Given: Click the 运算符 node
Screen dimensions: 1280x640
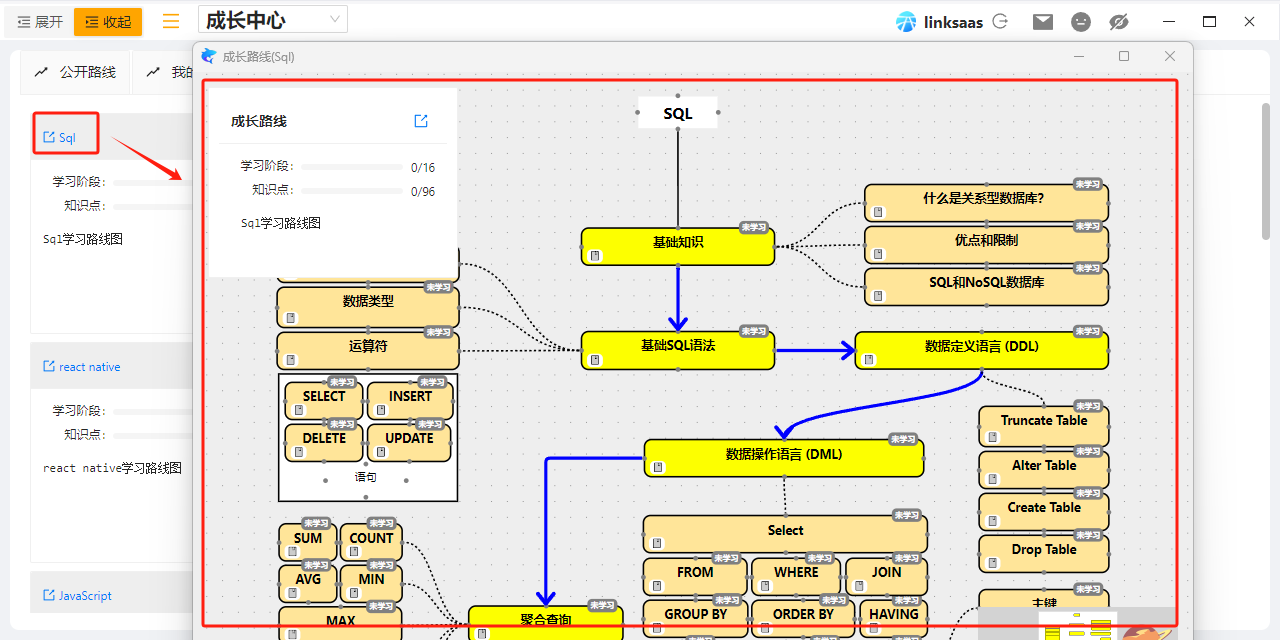Looking at the screenshot, I should click(368, 351).
